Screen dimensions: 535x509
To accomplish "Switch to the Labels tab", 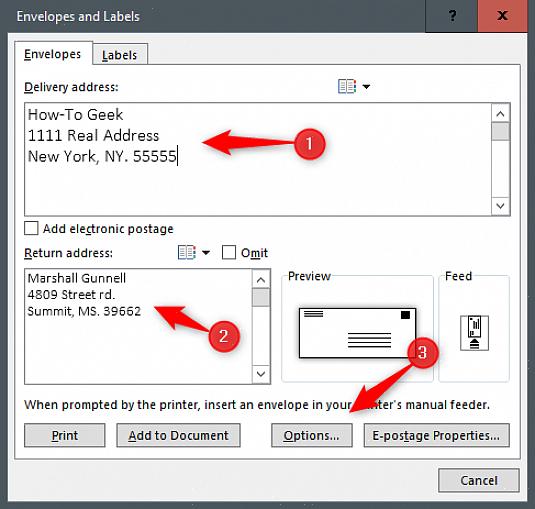I will 120,55.
